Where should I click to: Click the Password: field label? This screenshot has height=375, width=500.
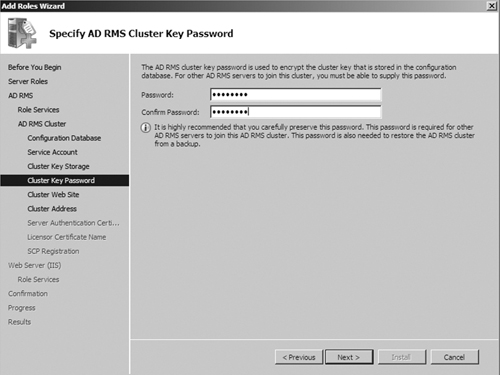[157, 95]
